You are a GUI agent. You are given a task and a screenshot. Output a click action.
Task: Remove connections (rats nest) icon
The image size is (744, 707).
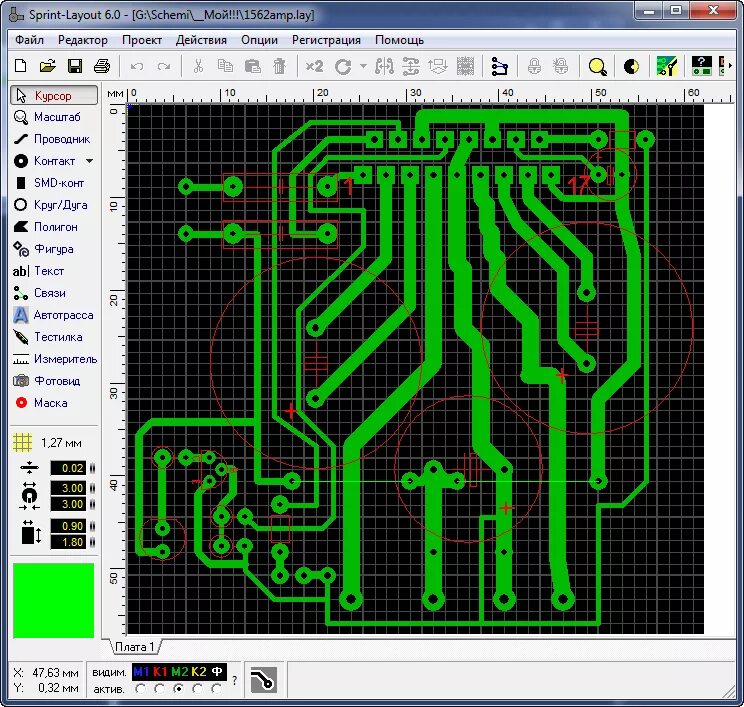499,66
